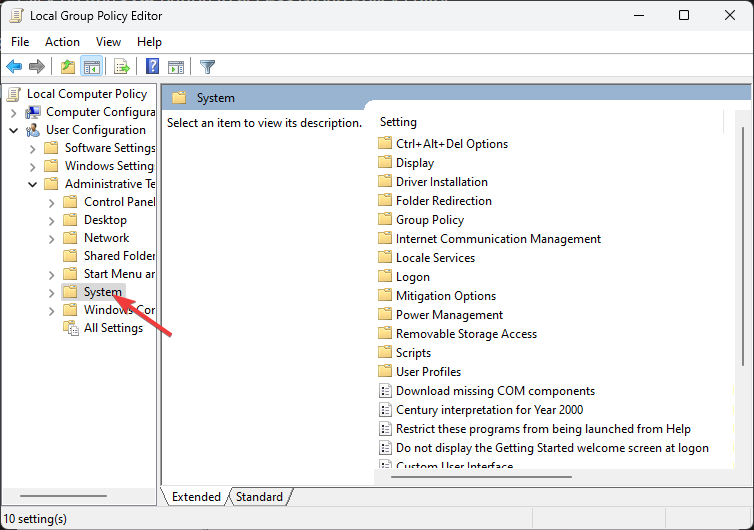Click the User Configuration person icon

coord(33,130)
